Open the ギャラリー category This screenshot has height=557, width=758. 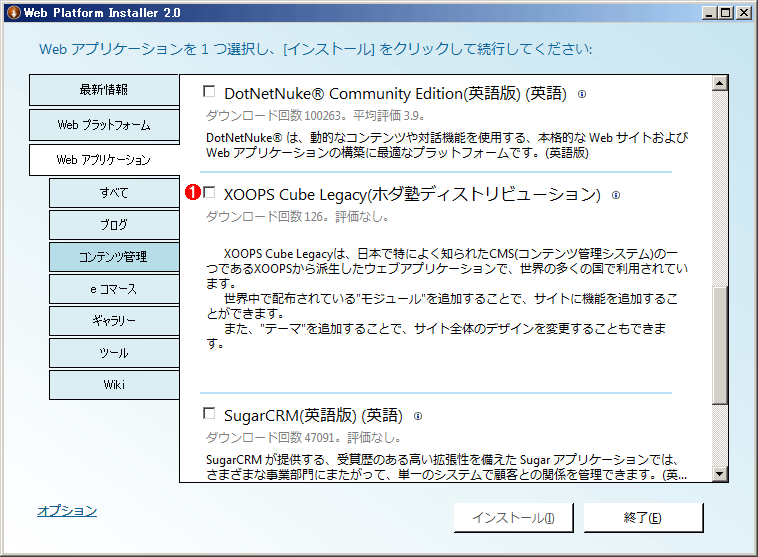[114, 321]
